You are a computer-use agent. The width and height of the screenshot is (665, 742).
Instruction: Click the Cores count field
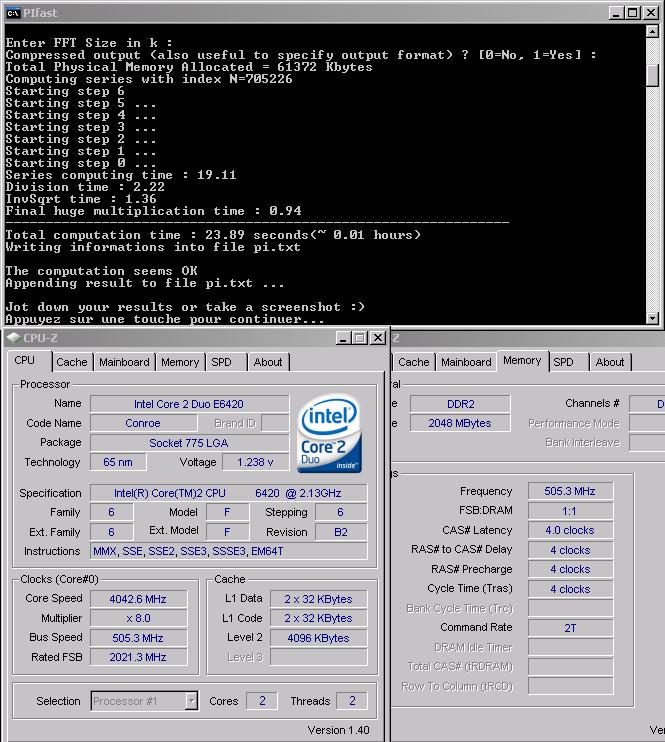coord(262,701)
